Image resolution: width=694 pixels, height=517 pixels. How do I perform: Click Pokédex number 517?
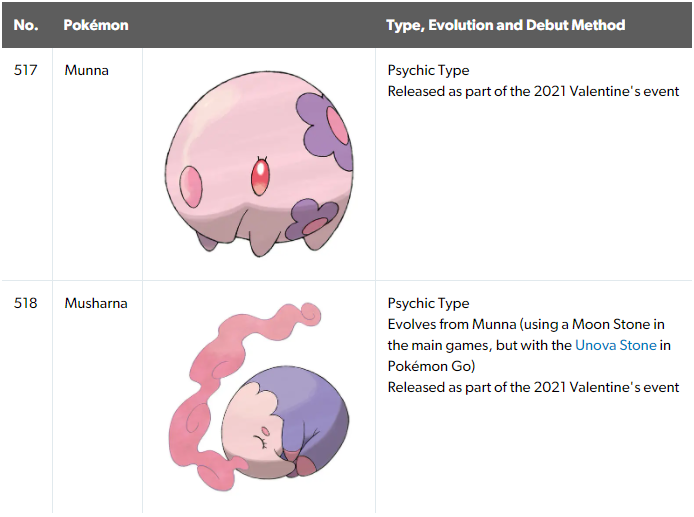[x=25, y=70]
